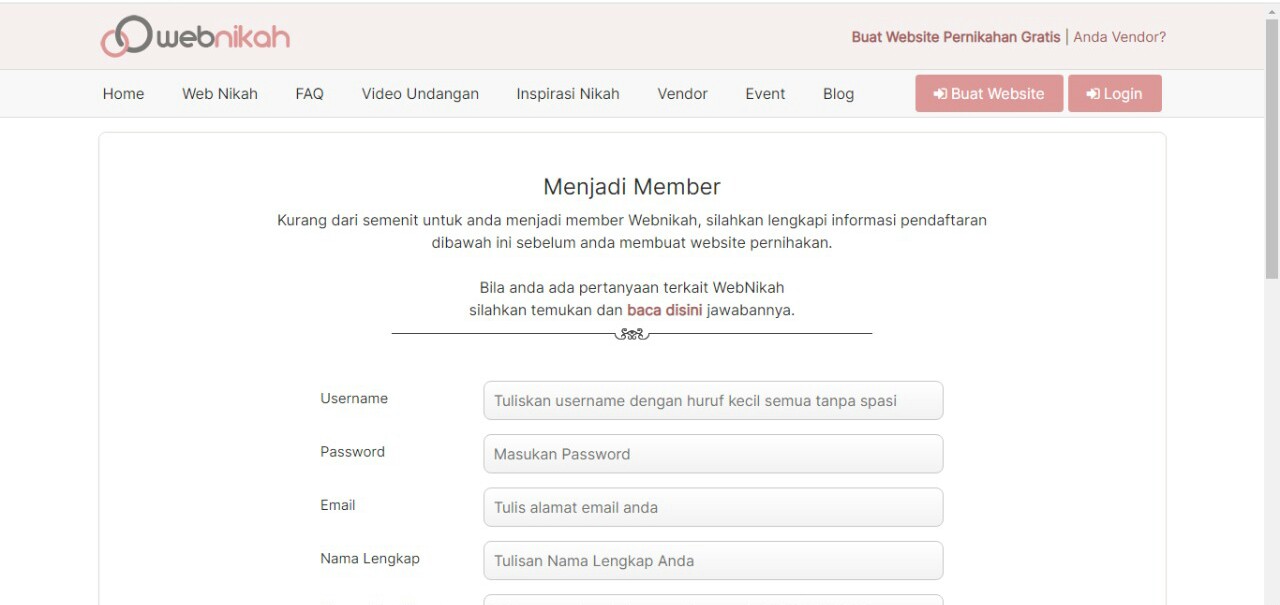Open the FAQ page

pos(310,94)
